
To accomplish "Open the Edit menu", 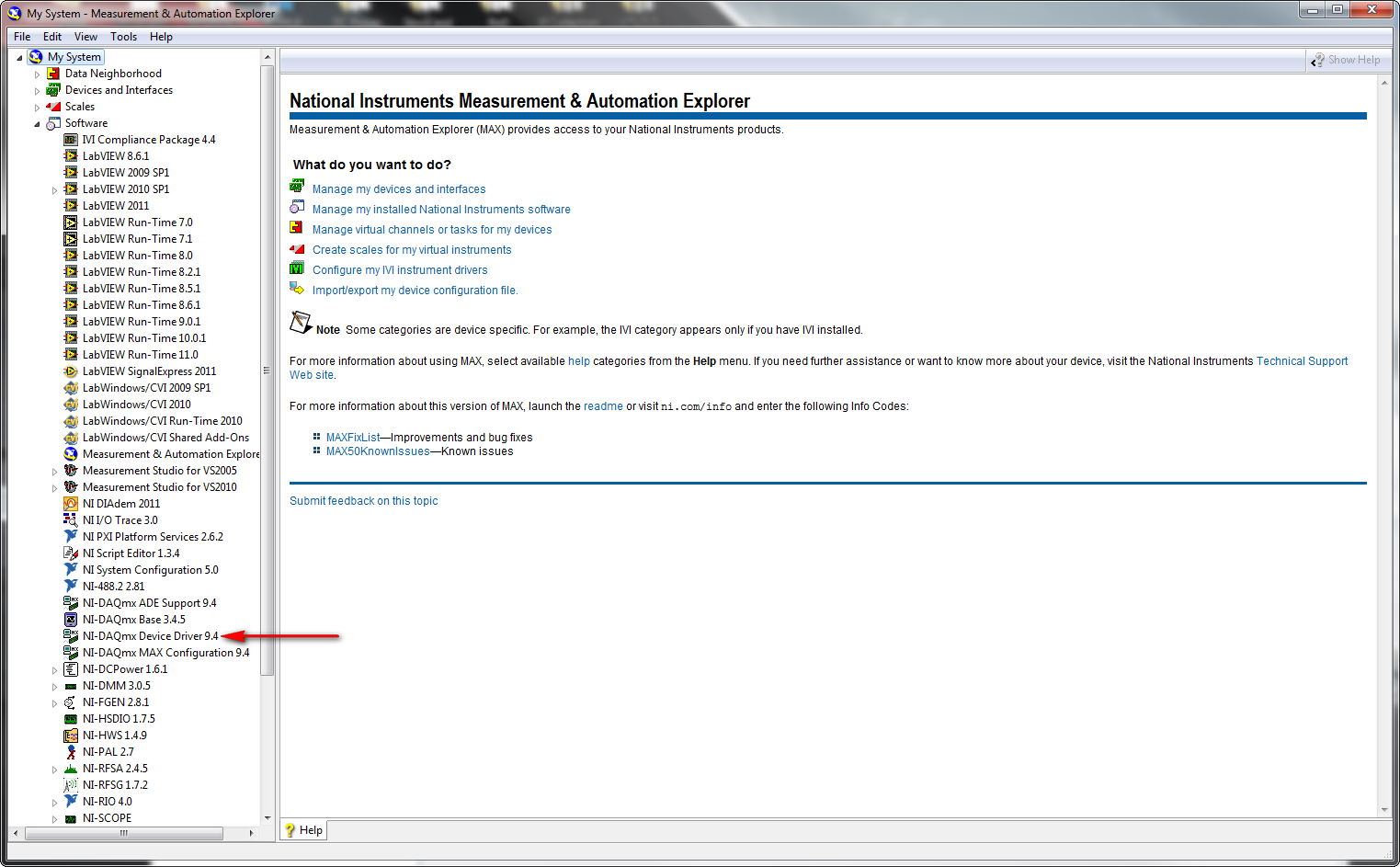I will [52, 37].
